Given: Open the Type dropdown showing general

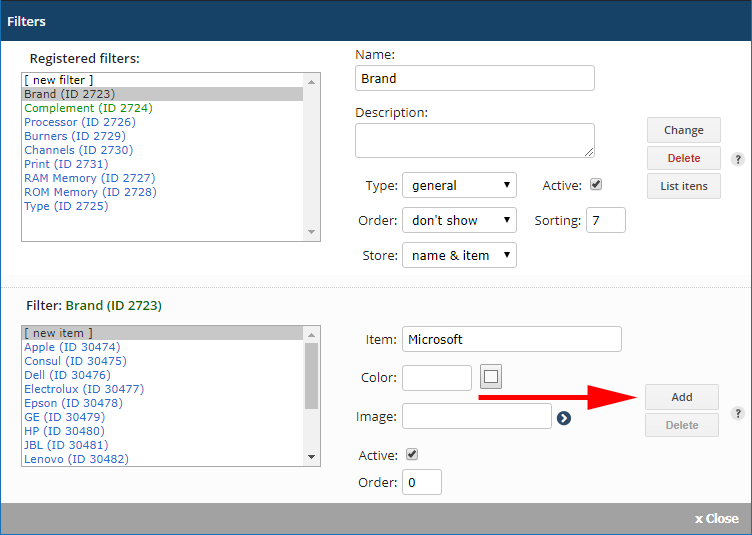Looking at the screenshot, I should tap(459, 185).
